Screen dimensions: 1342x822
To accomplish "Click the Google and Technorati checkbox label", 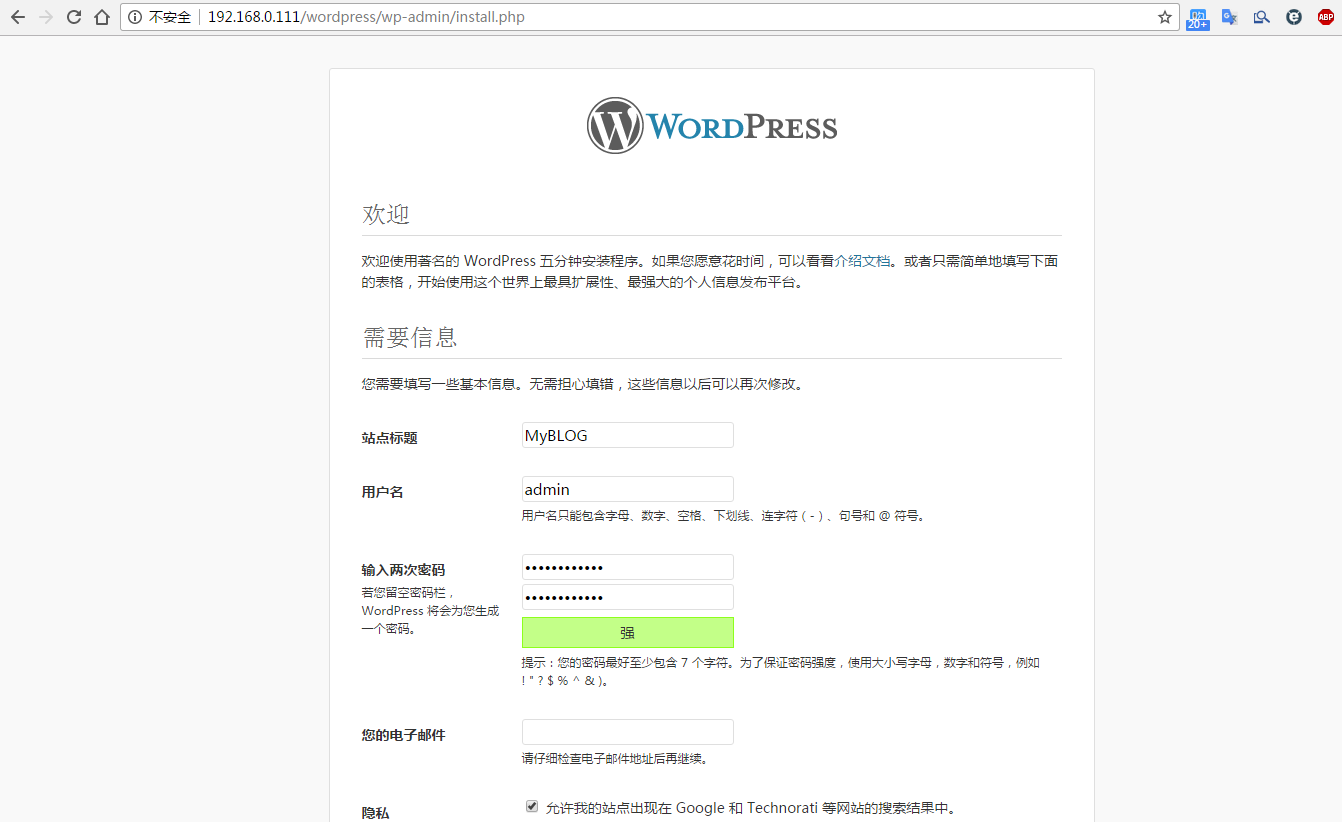I will click(x=750, y=808).
